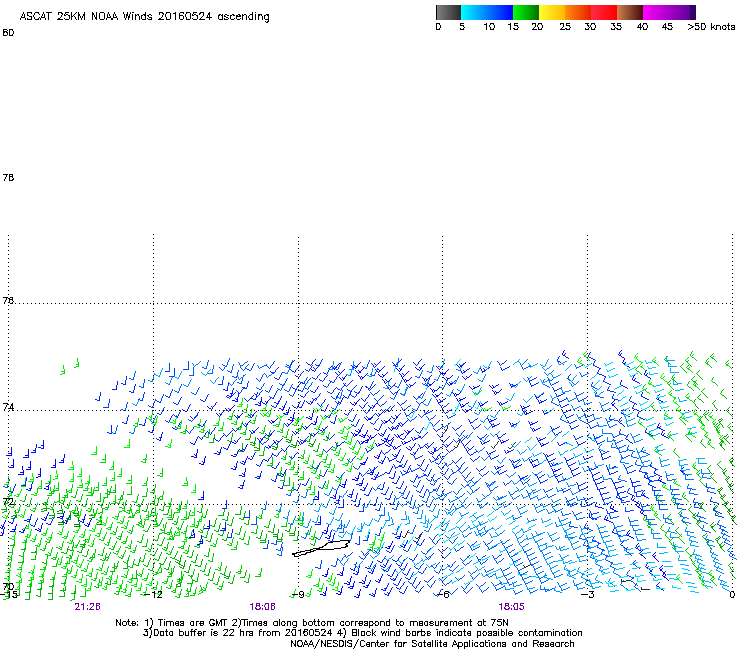Select the gray 0-5 knots legend swatch

pyautogui.click(x=448, y=12)
